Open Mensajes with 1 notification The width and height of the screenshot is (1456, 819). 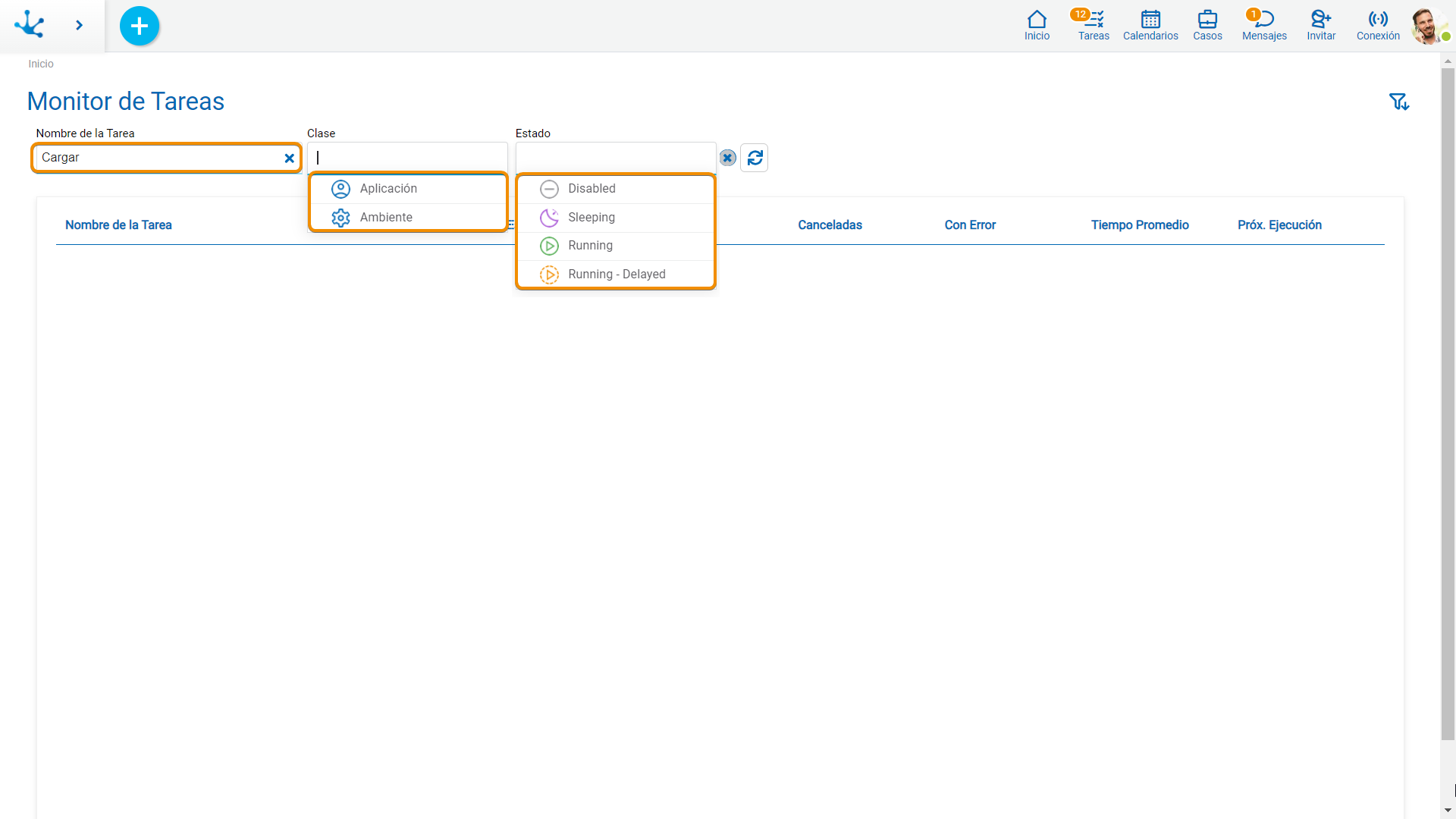pyautogui.click(x=1264, y=25)
